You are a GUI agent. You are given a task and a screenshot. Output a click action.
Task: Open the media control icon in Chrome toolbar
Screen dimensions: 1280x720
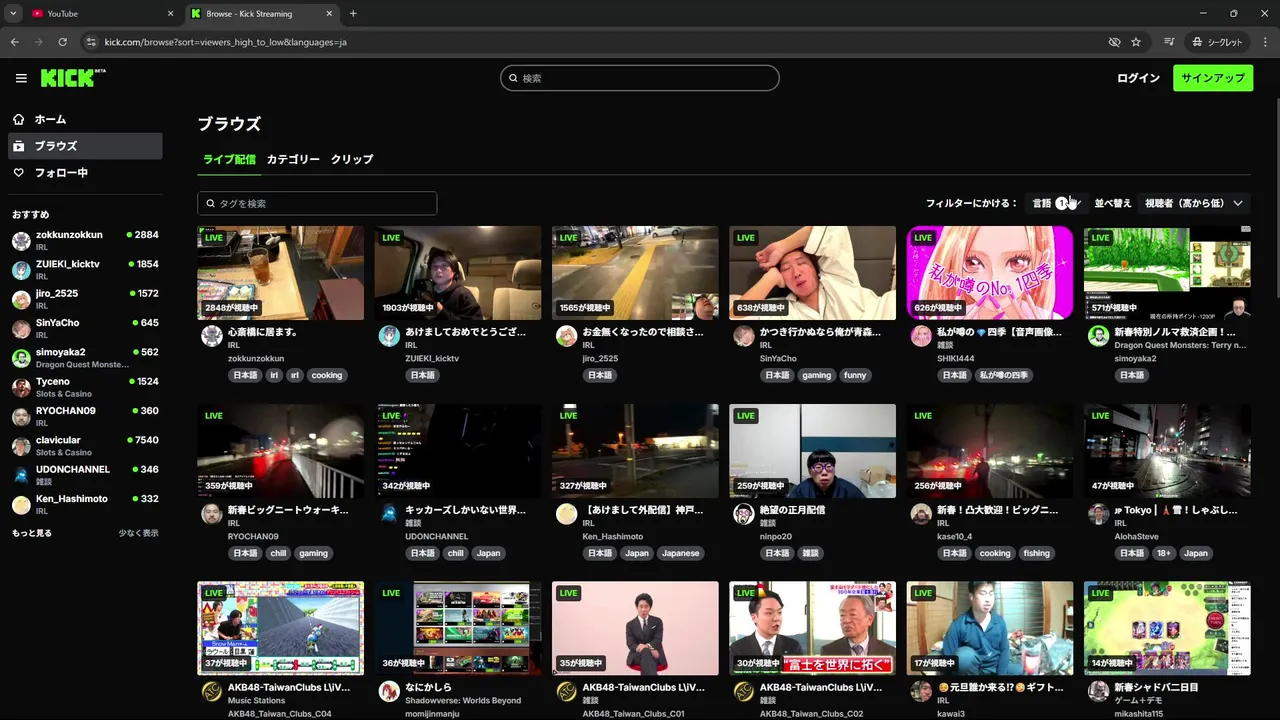pyautogui.click(x=1169, y=42)
